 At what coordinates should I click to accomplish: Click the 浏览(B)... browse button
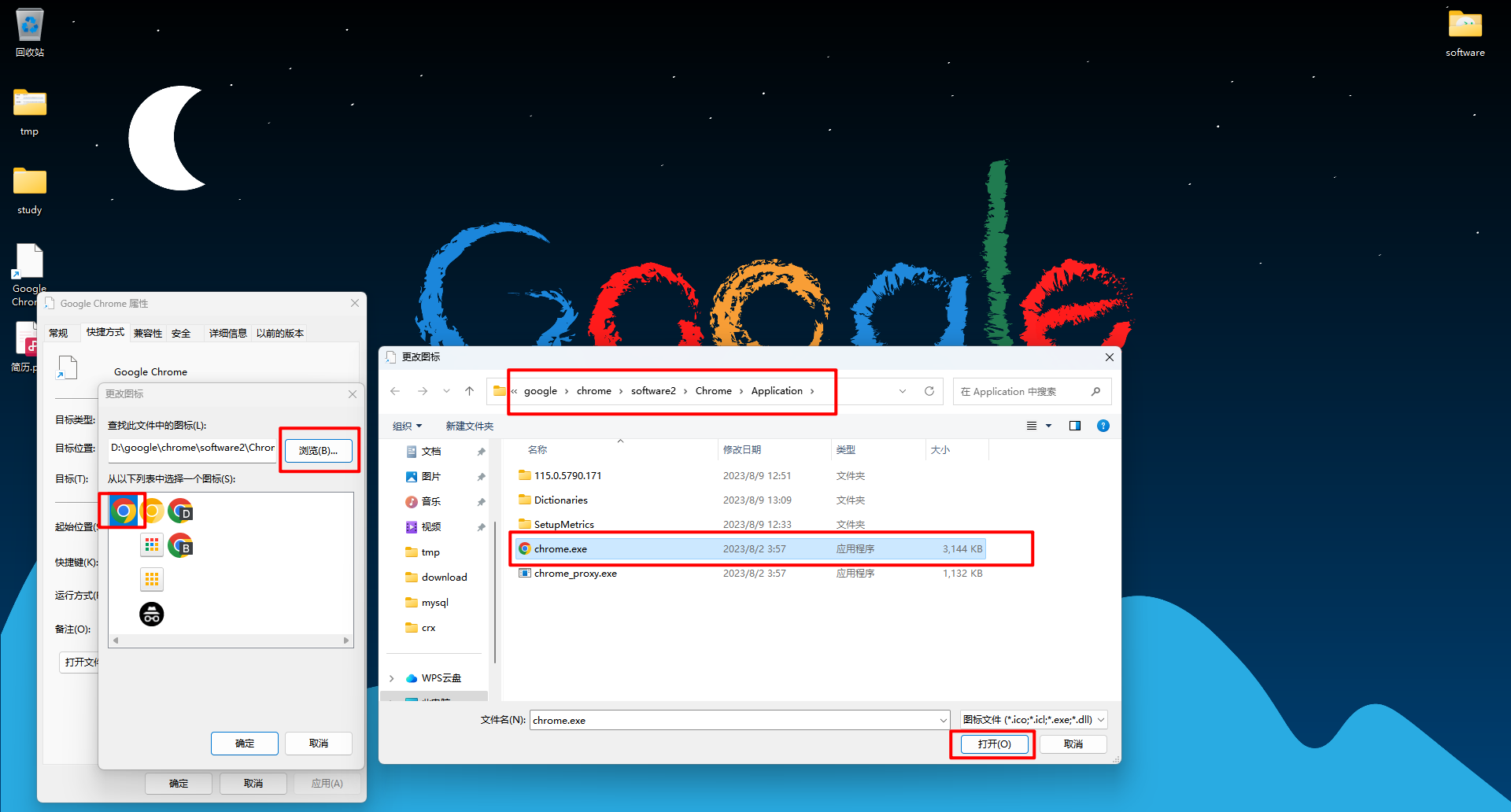click(318, 451)
